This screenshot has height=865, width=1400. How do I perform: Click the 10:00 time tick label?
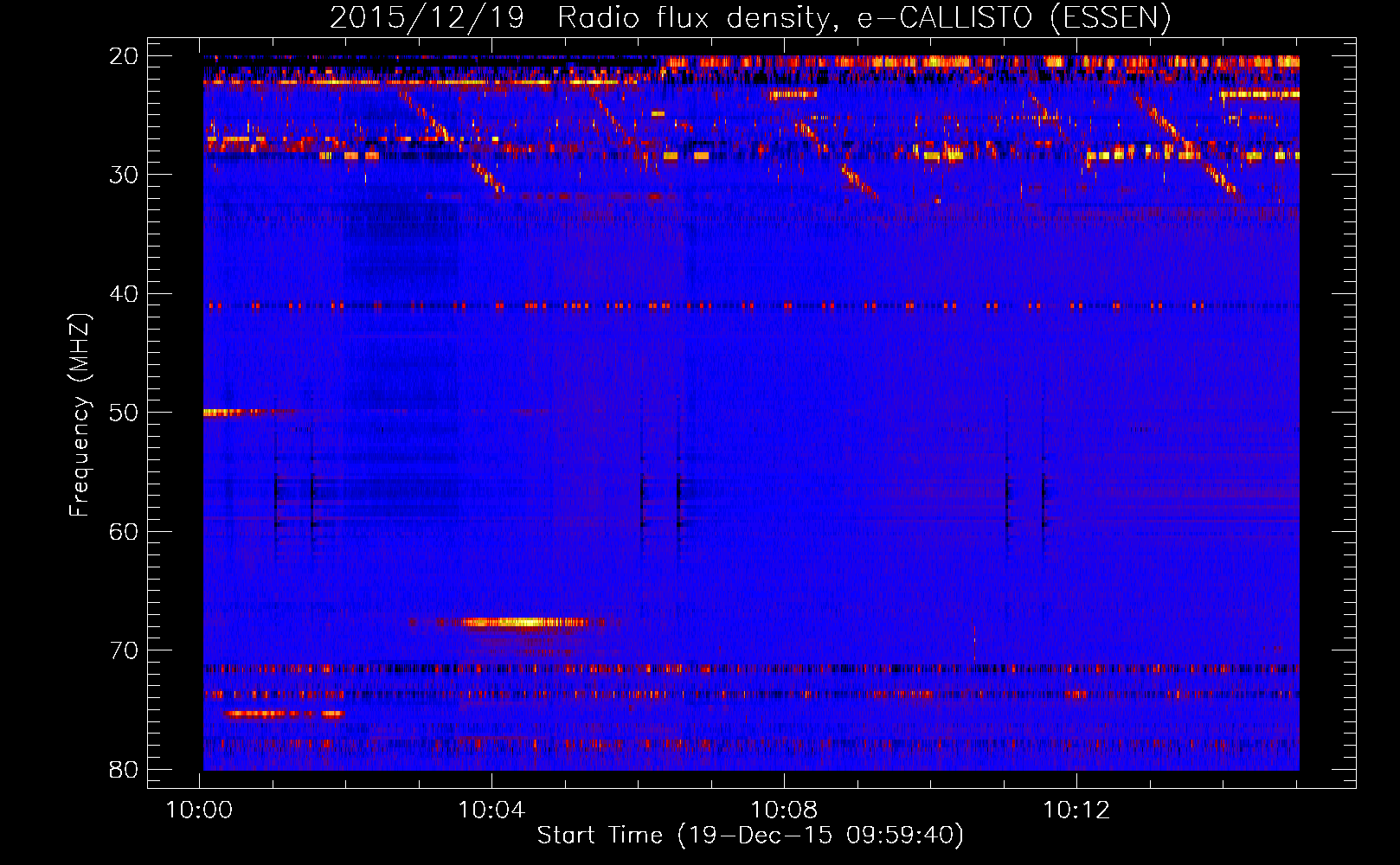click(x=200, y=810)
